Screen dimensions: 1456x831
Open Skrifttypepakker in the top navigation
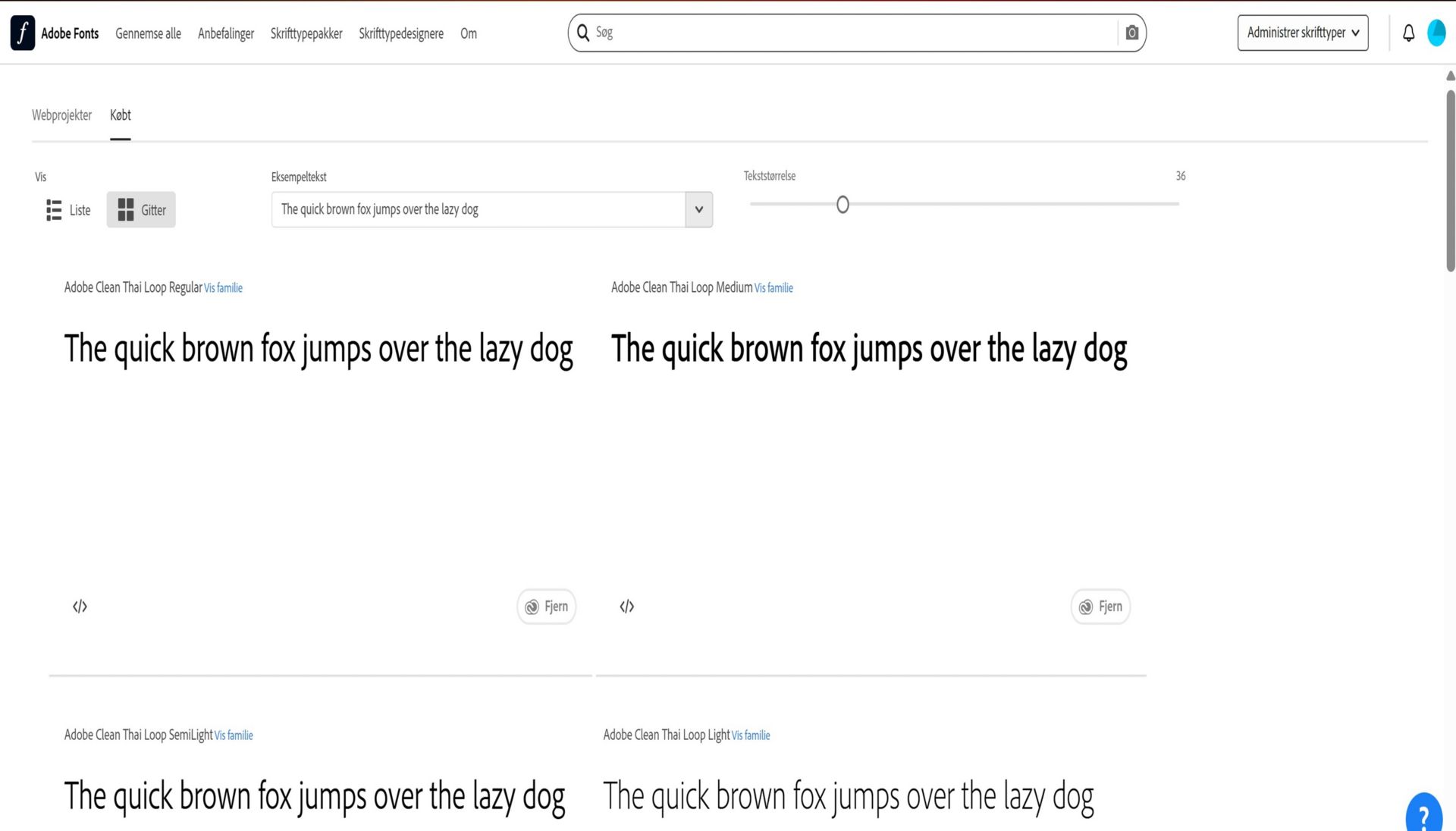coord(306,33)
